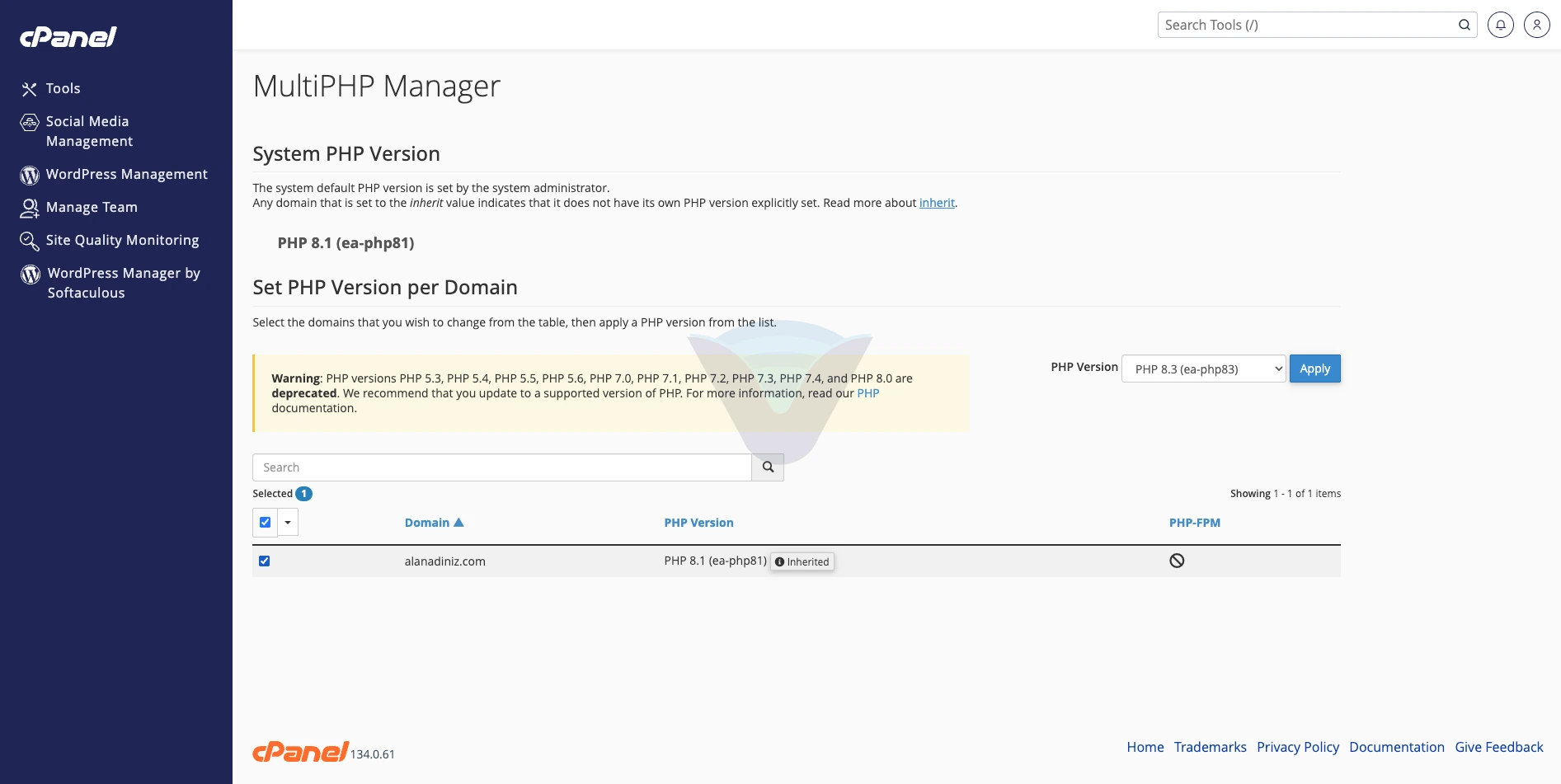Focus the domain Search box
The image size is (1561, 784).
tap(501, 467)
